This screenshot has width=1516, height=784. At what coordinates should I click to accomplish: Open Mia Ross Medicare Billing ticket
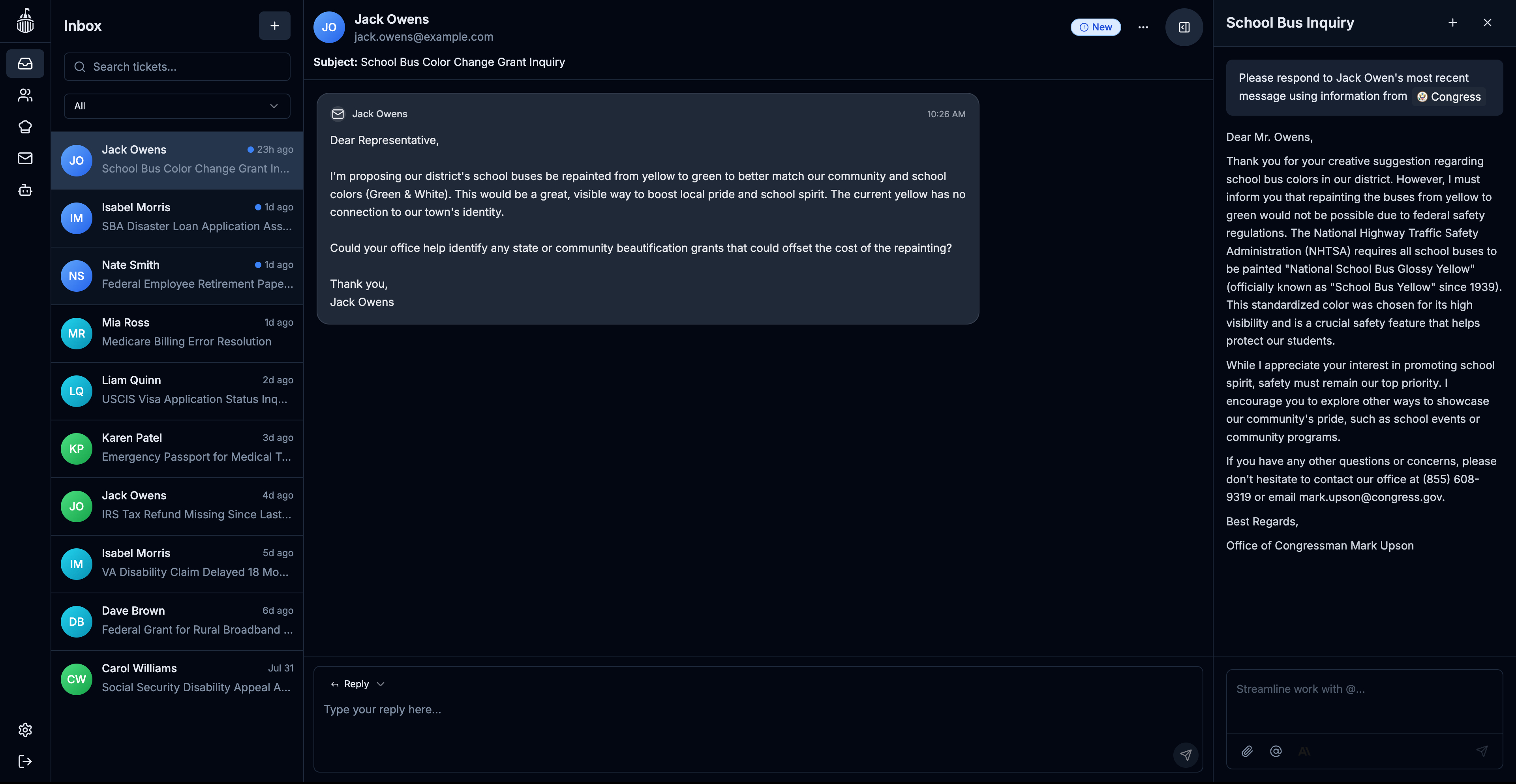(177, 332)
